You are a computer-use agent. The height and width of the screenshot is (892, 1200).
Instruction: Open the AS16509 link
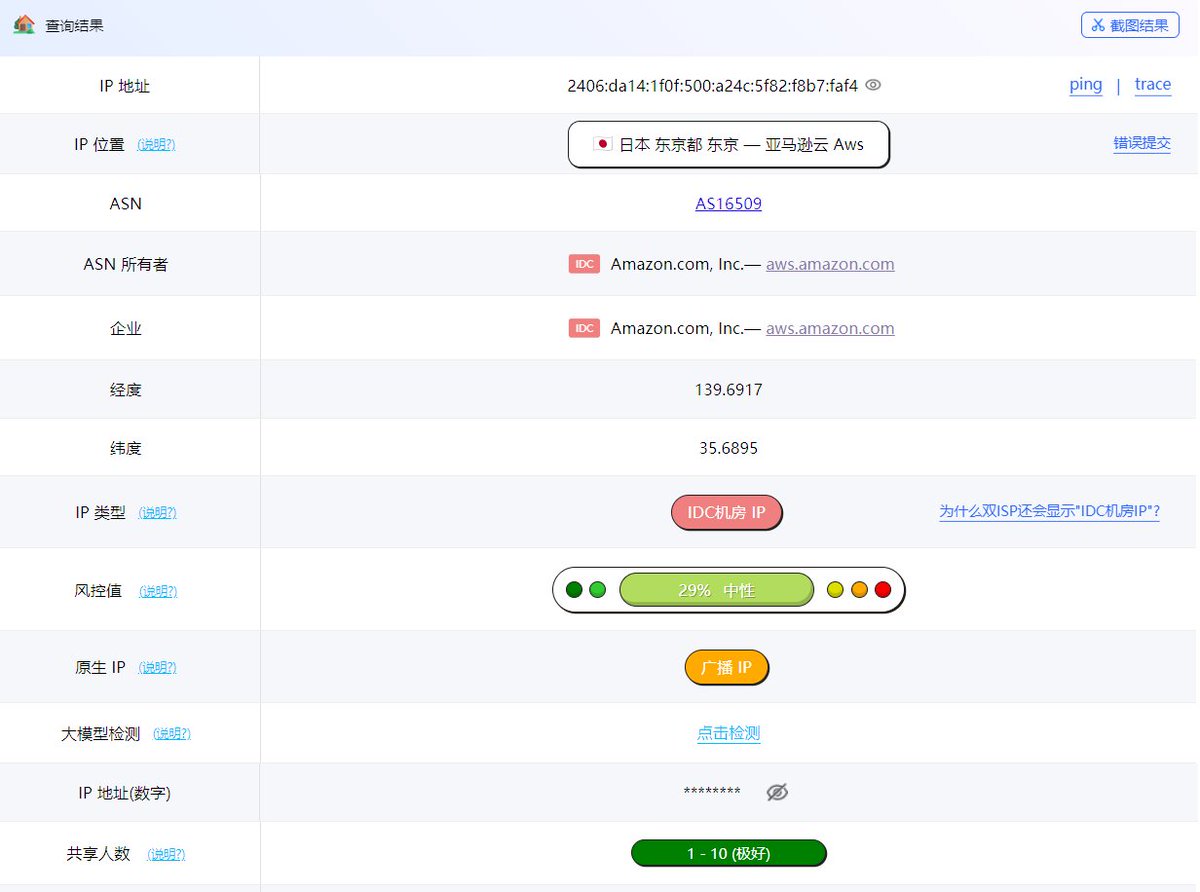click(x=729, y=204)
